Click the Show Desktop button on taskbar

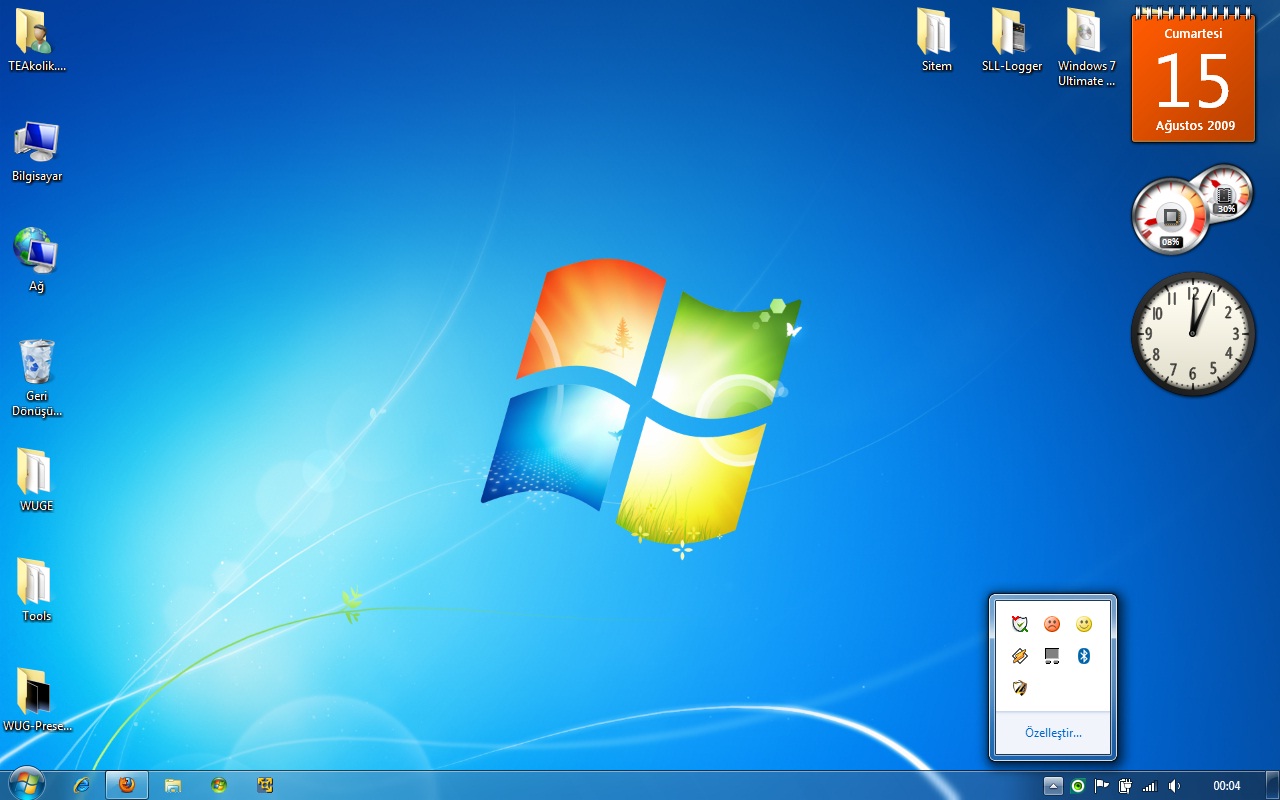(1272, 786)
